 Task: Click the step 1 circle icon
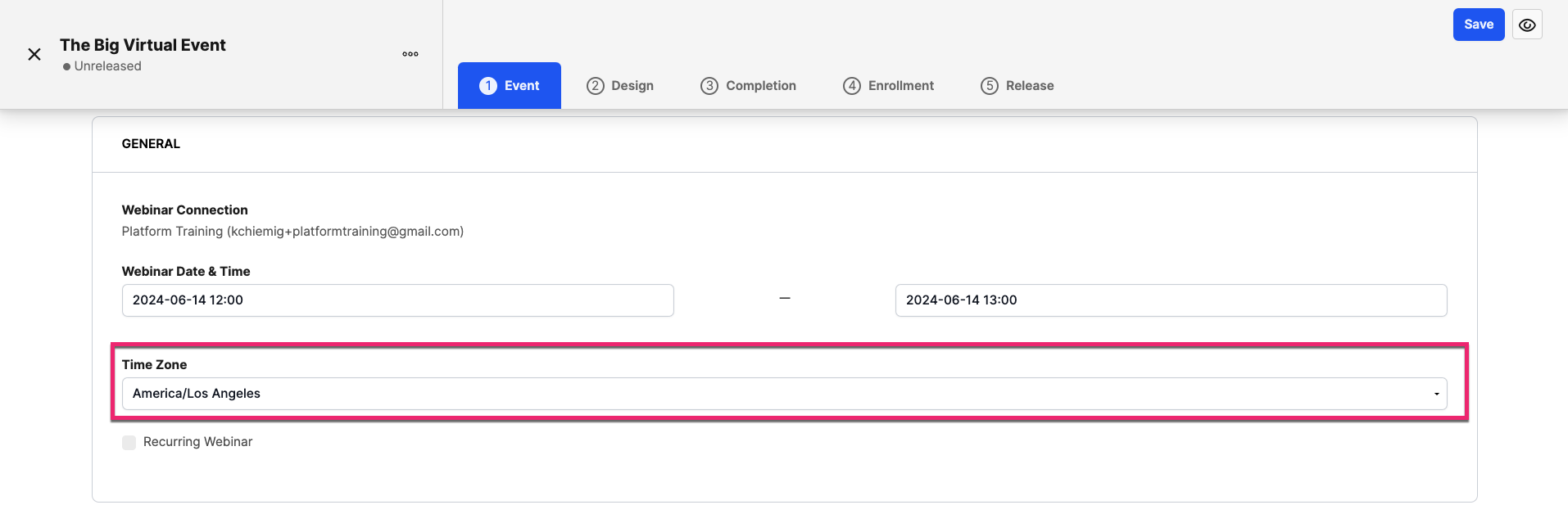pyautogui.click(x=488, y=86)
